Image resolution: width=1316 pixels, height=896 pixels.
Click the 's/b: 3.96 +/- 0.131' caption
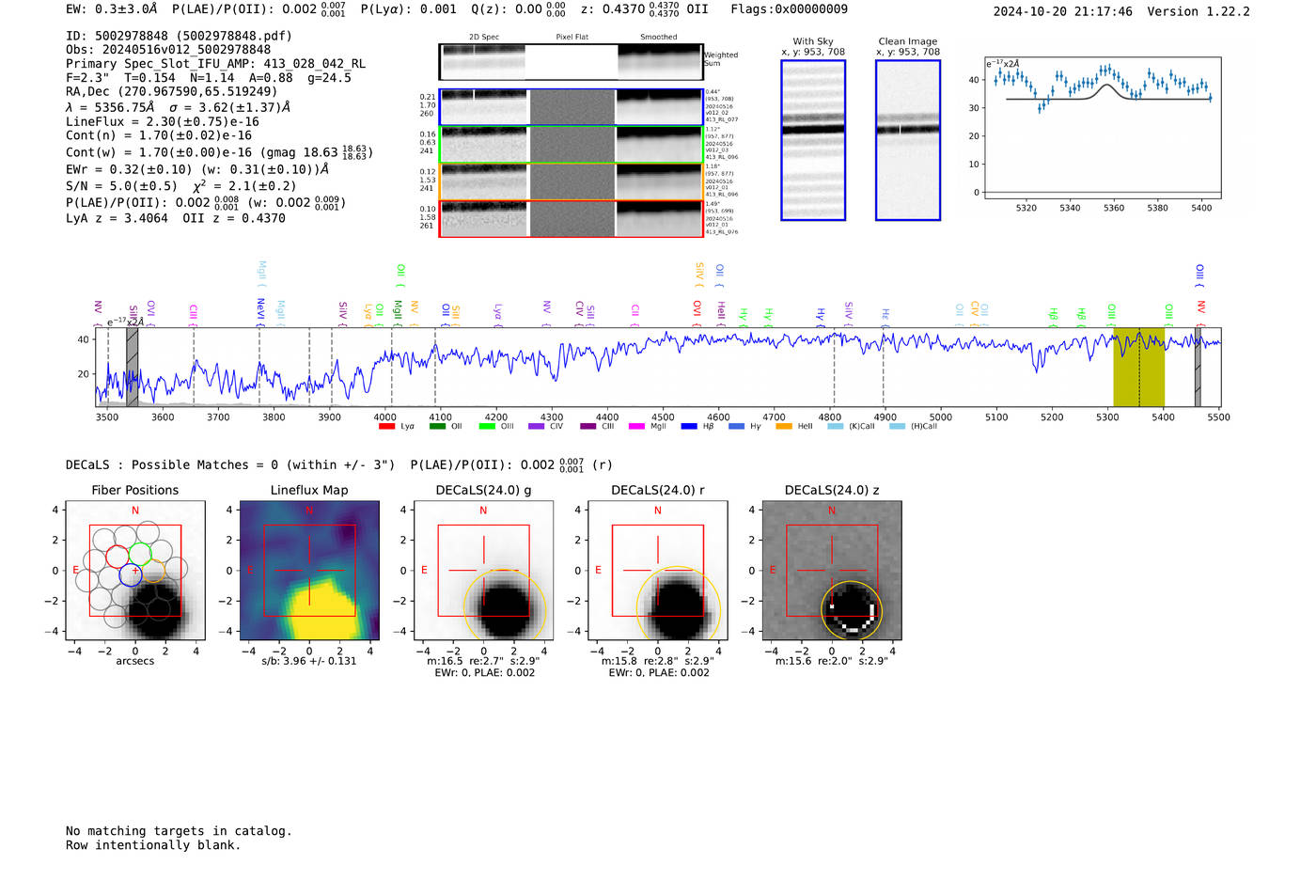coord(309,661)
